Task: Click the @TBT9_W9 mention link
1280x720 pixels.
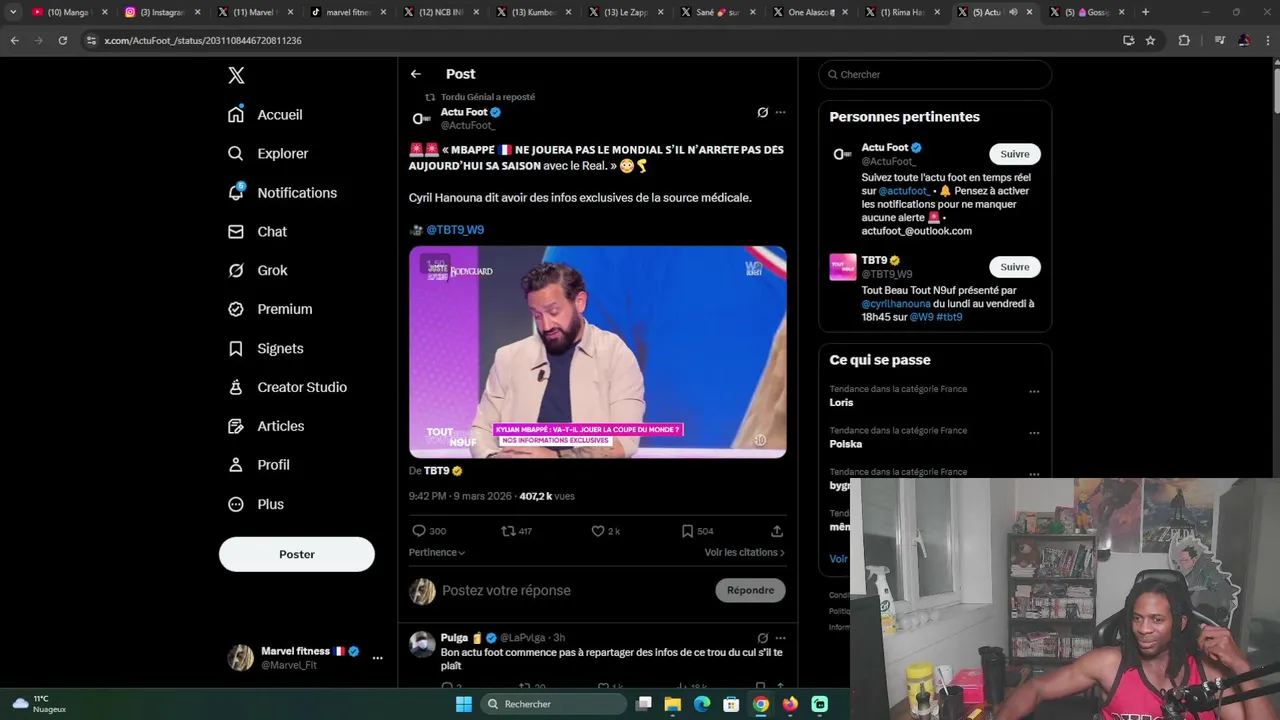Action: click(x=455, y=230)
